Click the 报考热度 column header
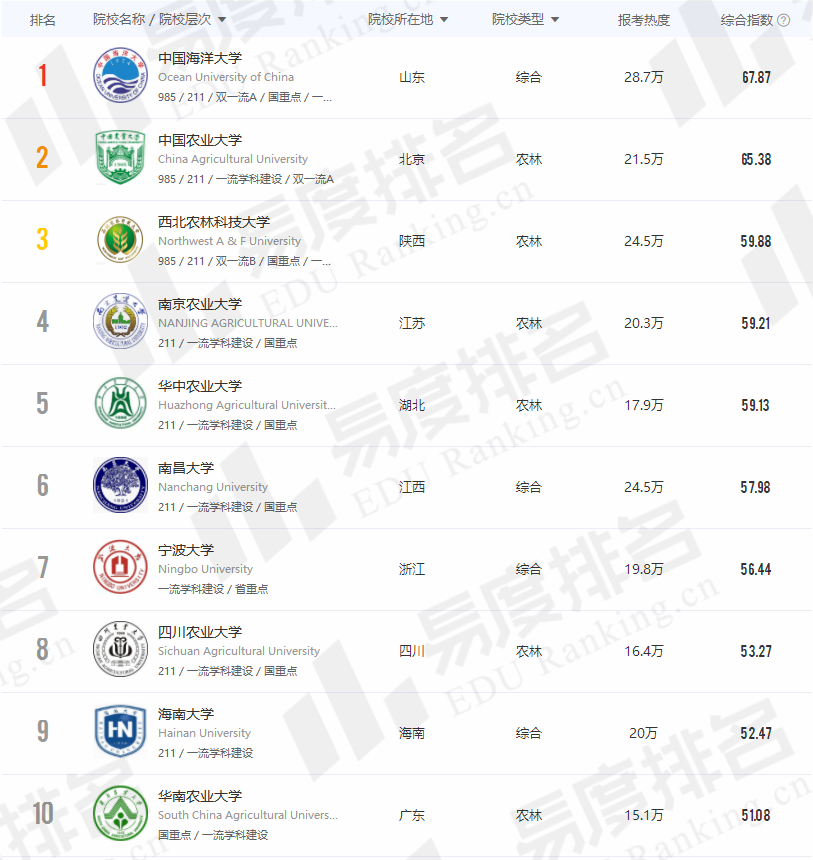 [x=643, y=20]
